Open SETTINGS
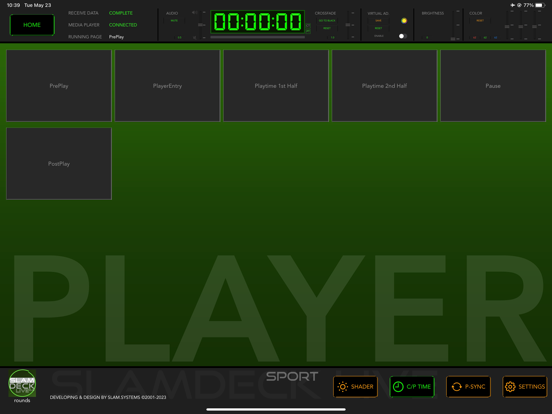Viewport: 552px width, 414px height. point(525,387)
